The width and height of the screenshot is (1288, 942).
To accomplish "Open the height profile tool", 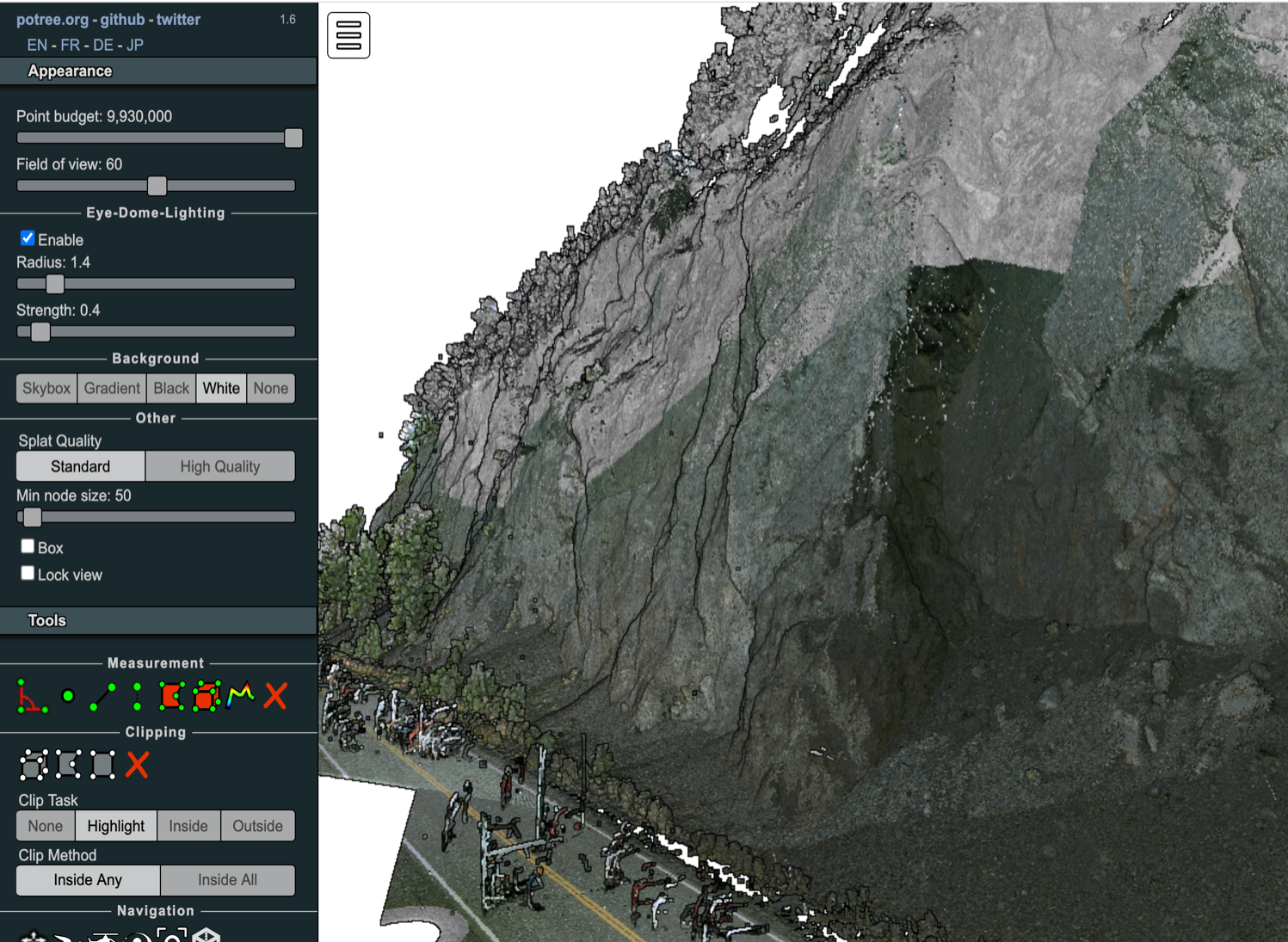I will pyautogui.click(x=241, y=695).
